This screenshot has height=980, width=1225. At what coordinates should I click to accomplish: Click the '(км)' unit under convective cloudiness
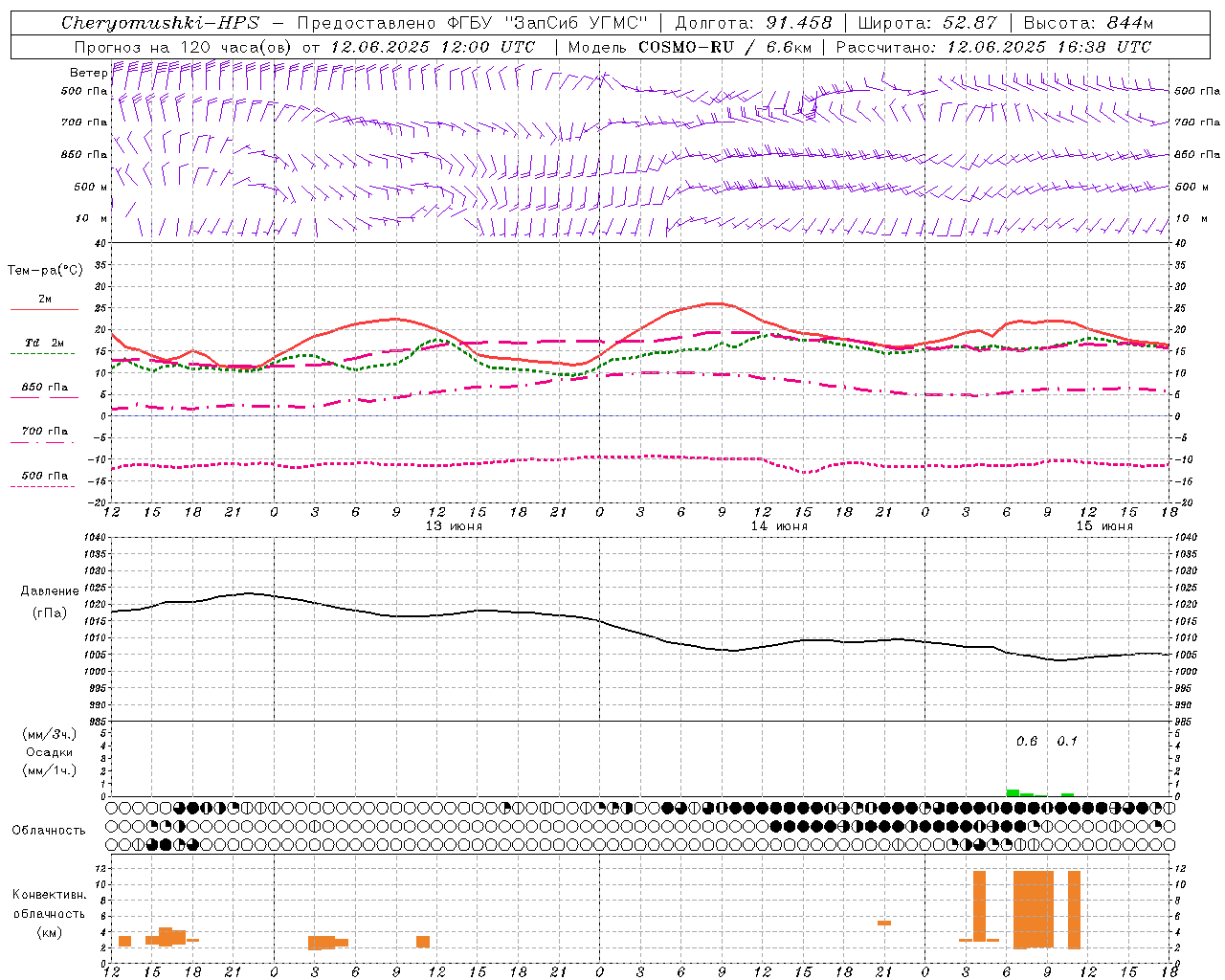pos(50,932)
